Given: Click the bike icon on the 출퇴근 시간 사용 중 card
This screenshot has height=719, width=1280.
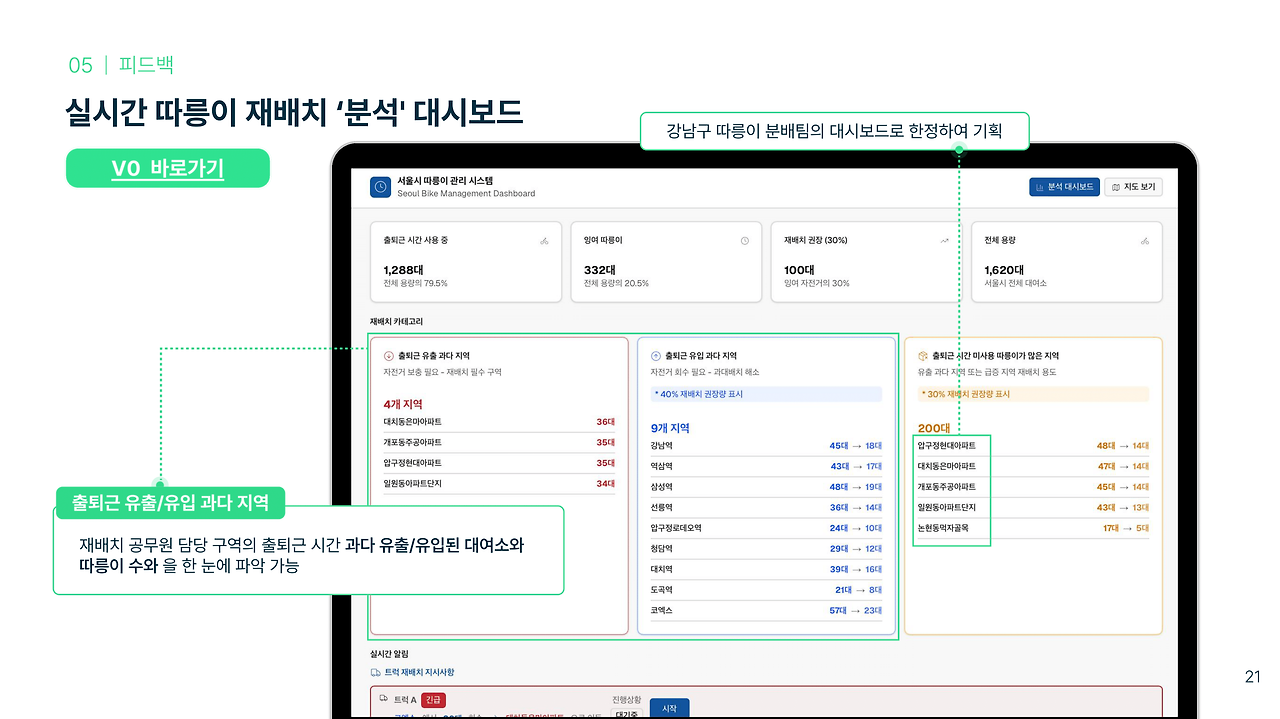Looking at the screenshot, I should pyautogui.click(x=544, y=239).
